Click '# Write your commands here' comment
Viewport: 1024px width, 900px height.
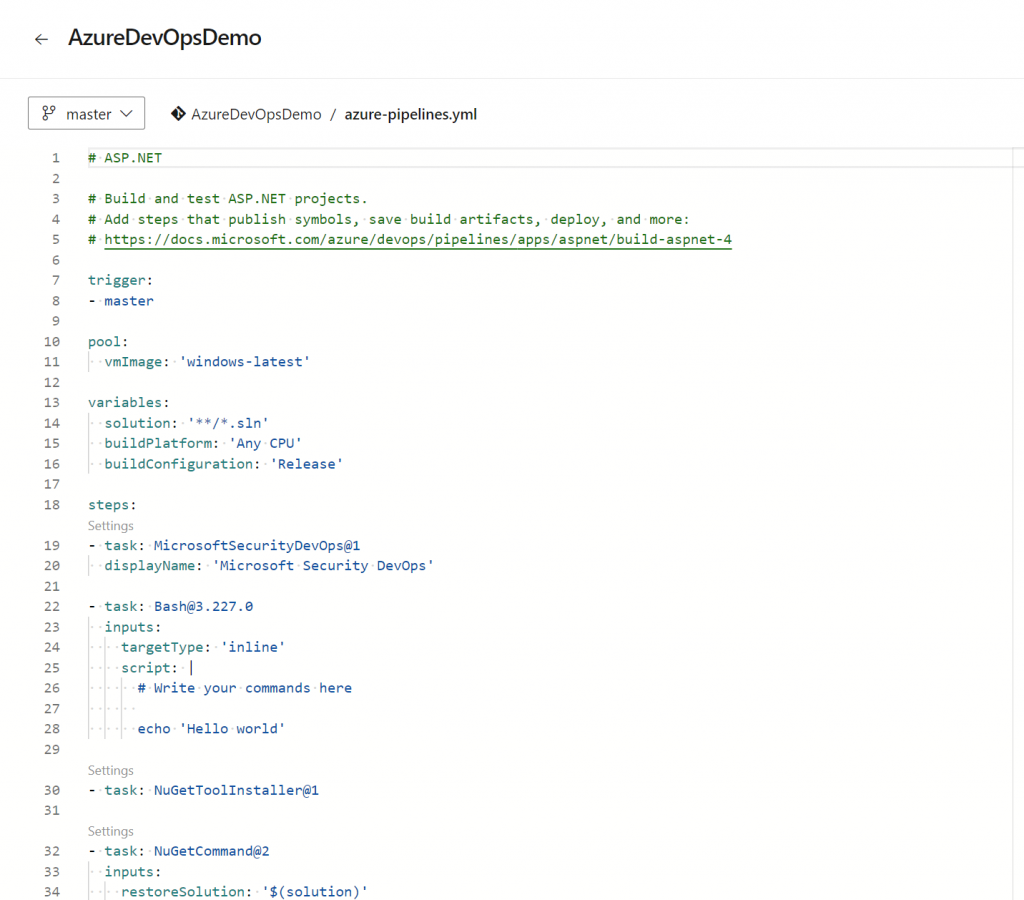(245, 688)
